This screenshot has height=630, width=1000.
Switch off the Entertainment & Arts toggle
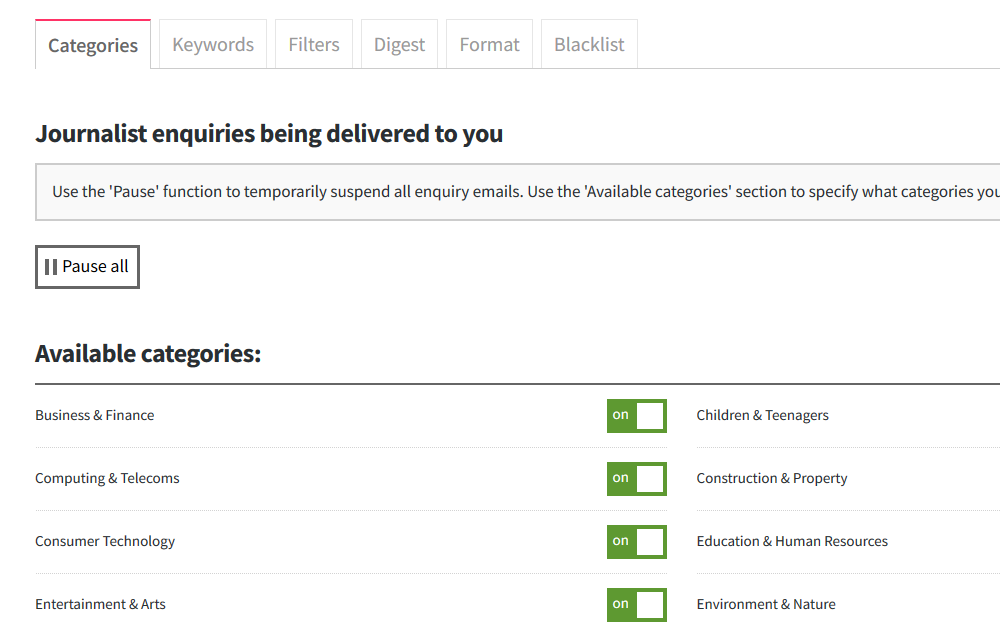click(636, 604)
